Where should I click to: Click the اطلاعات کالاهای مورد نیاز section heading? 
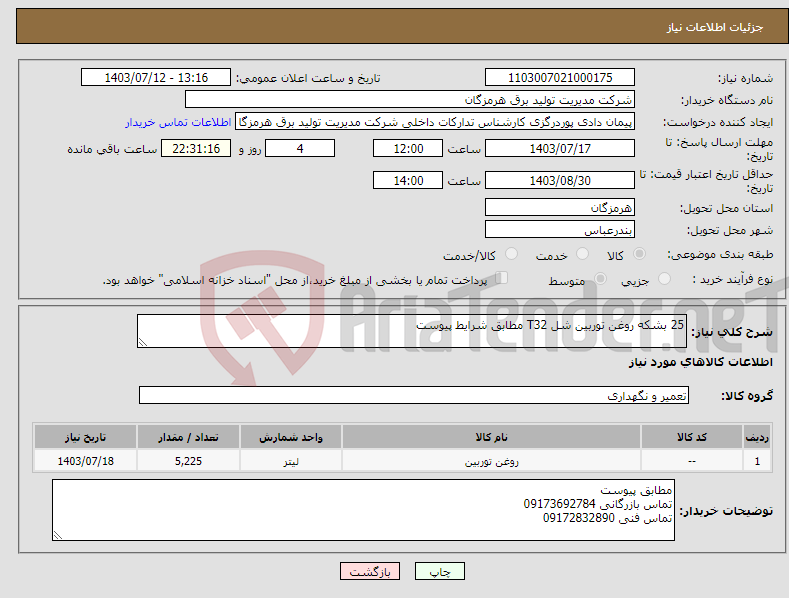point(700,362)
